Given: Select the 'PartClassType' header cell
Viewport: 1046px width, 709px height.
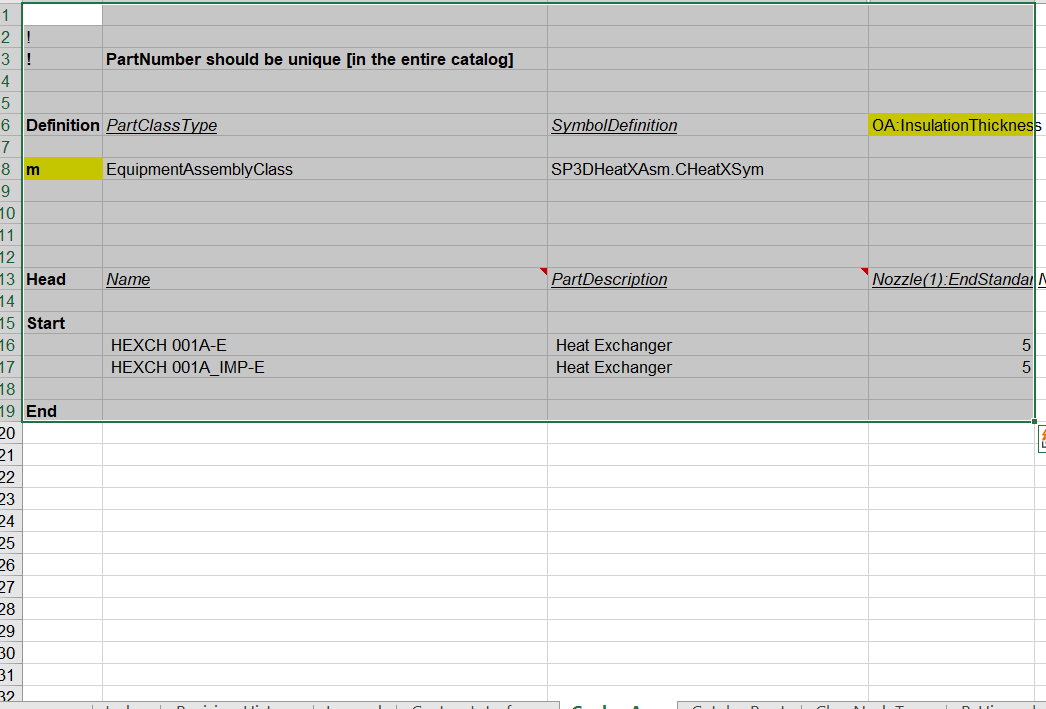Looking at the screenshot, I should pos(325,125).
